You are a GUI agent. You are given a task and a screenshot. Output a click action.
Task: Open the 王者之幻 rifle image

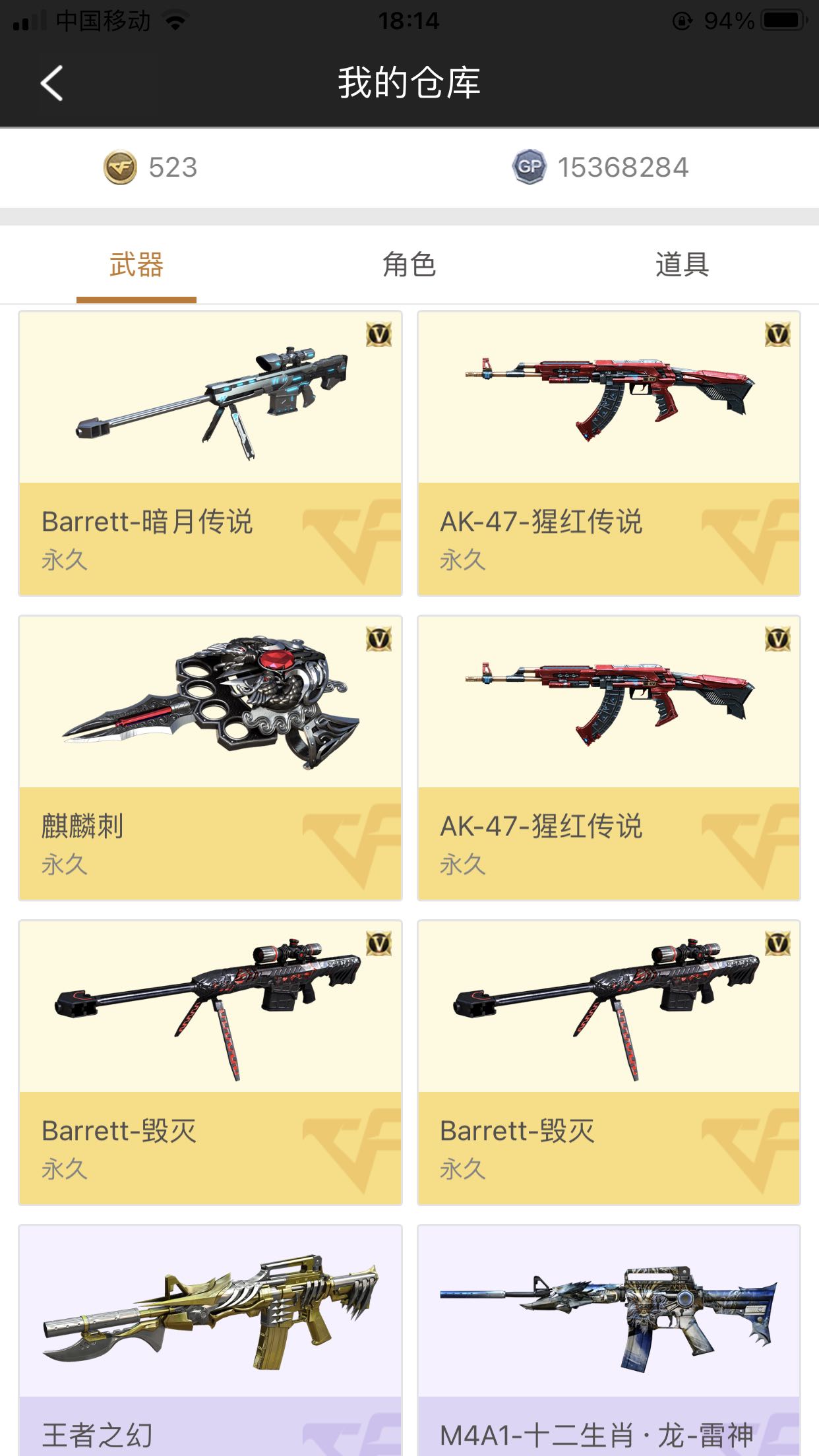tap(211, 1312)
